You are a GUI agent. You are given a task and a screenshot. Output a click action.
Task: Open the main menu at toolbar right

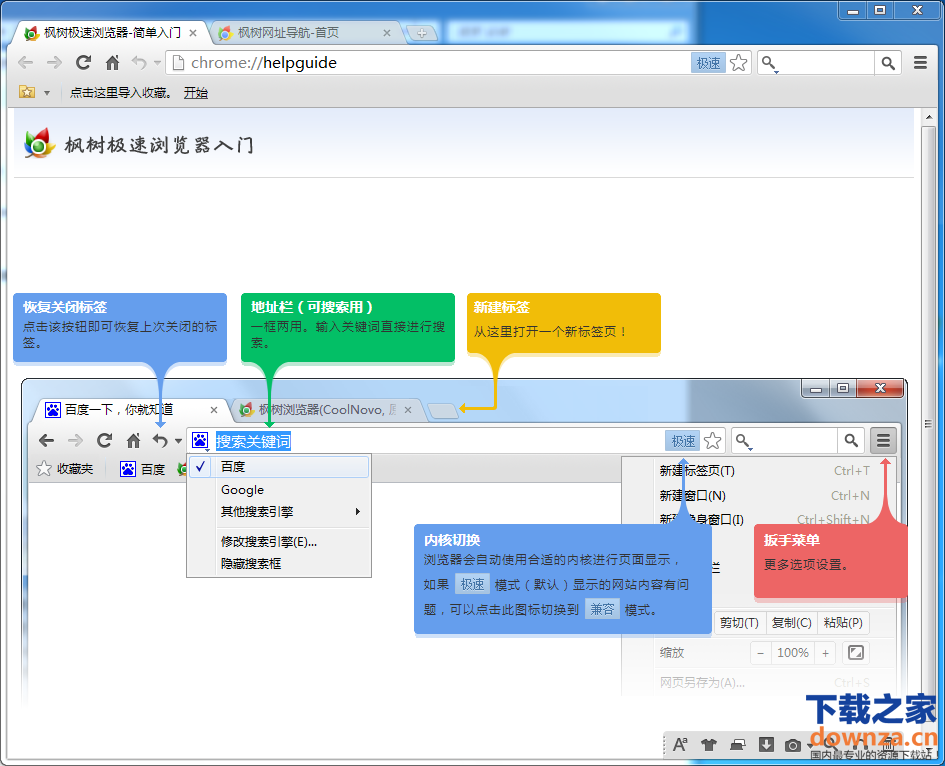click(x=921, y=63)
